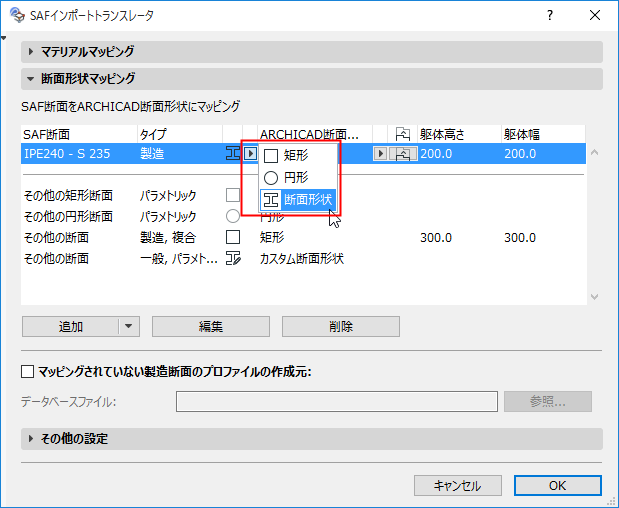
Task: Click カスタム断面形状 cell
Action: (x=302, y=259)
